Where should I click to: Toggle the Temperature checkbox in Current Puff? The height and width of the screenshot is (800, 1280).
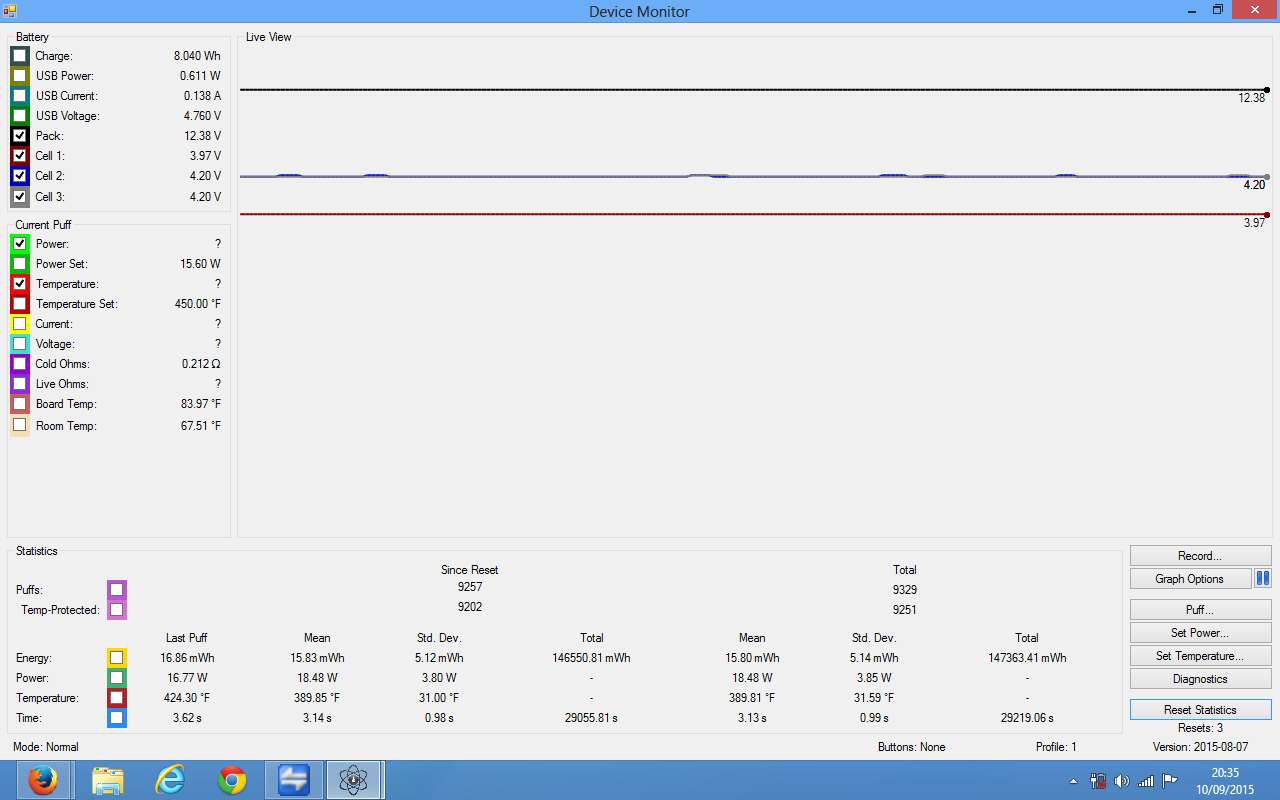tap(20, 284)
